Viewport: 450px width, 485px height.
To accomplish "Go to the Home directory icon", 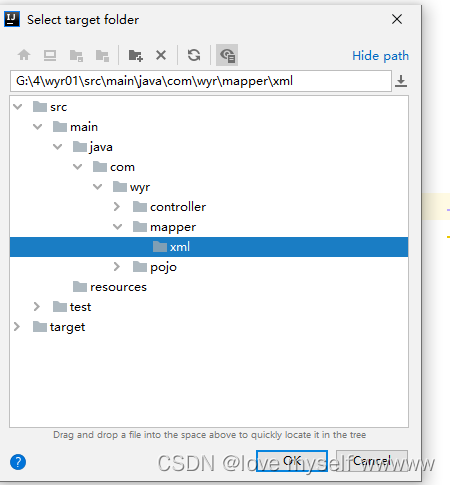I will 24,55.
